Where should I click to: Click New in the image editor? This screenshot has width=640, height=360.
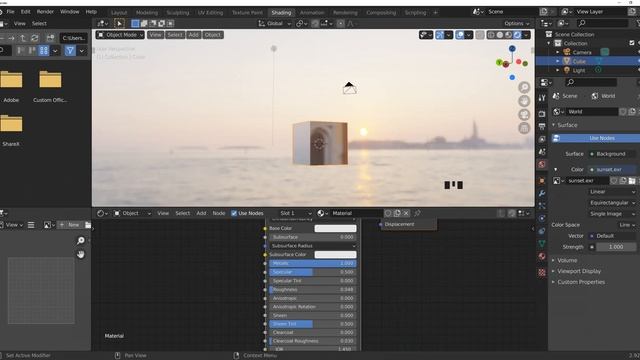(70, 225)
